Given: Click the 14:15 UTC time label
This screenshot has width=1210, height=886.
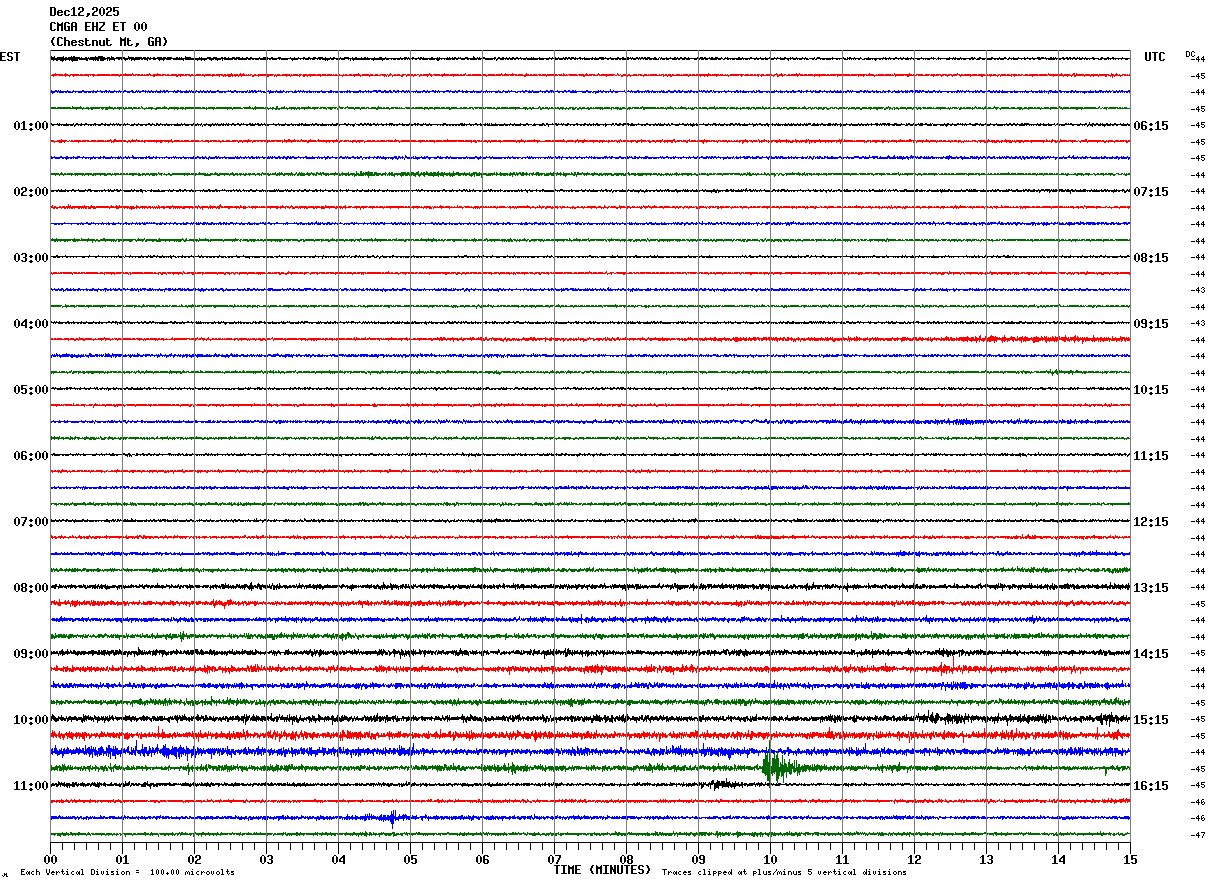Looking at the screenshot, I should pos(1151,654).
